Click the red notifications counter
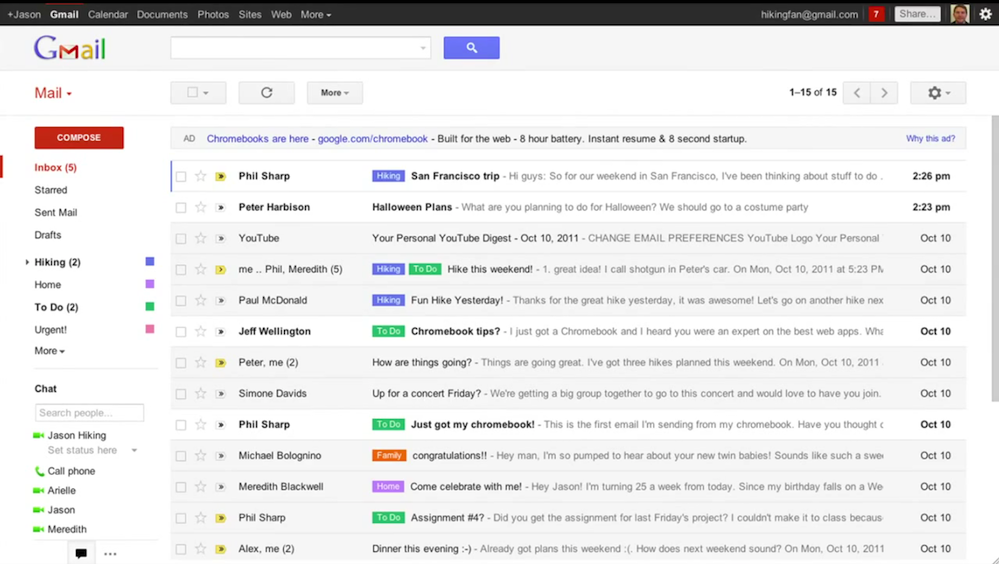Screen dimensions: 999x564 [876, 14]
